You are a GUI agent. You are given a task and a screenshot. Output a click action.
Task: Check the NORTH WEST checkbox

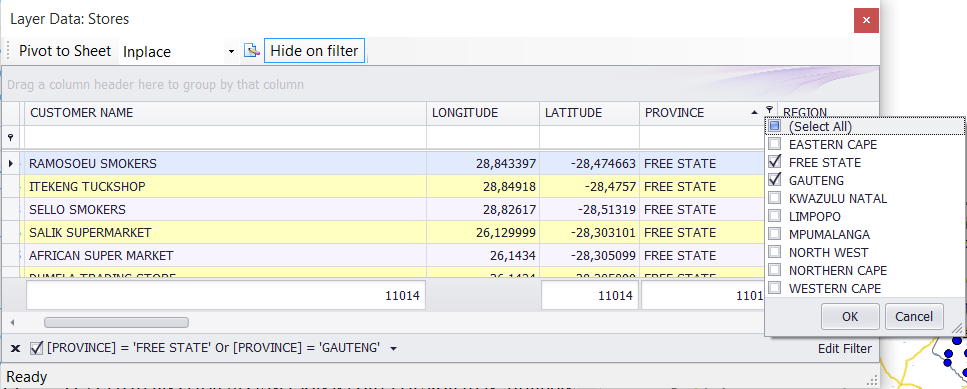pos(775,252)
